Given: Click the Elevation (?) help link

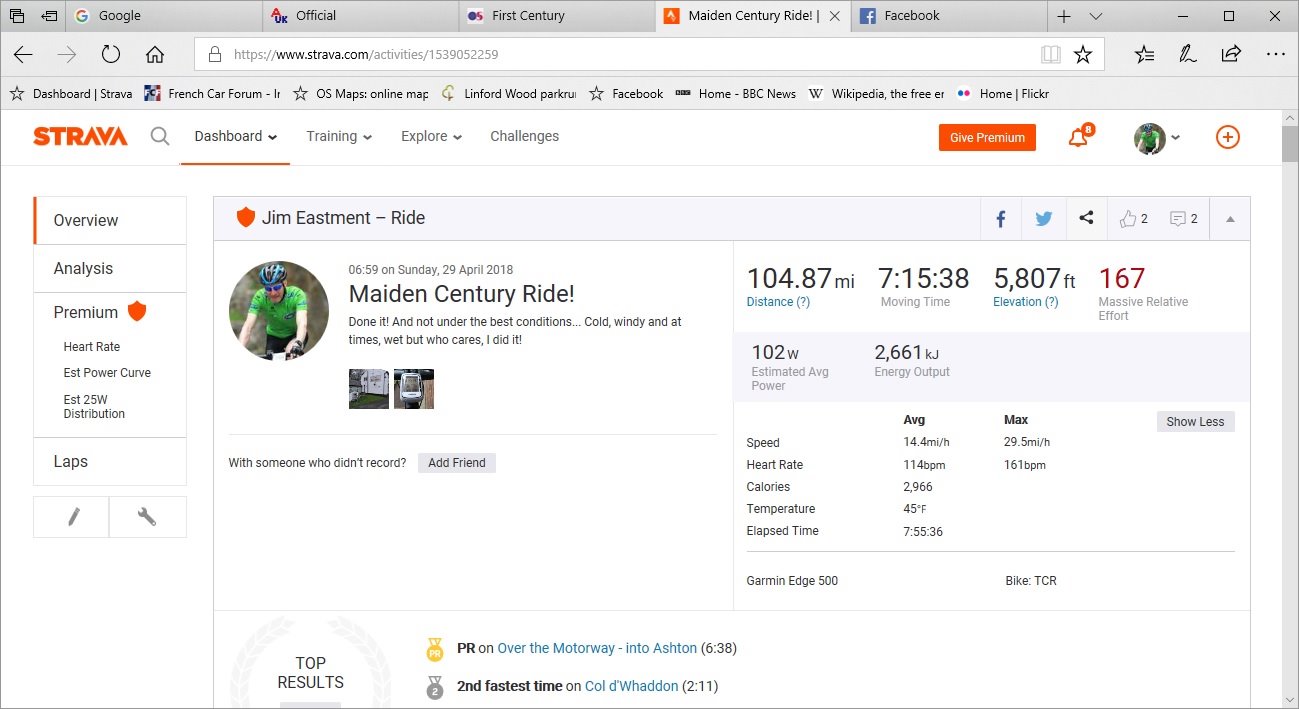Looking at the screenshot, I should point(1026,302).
